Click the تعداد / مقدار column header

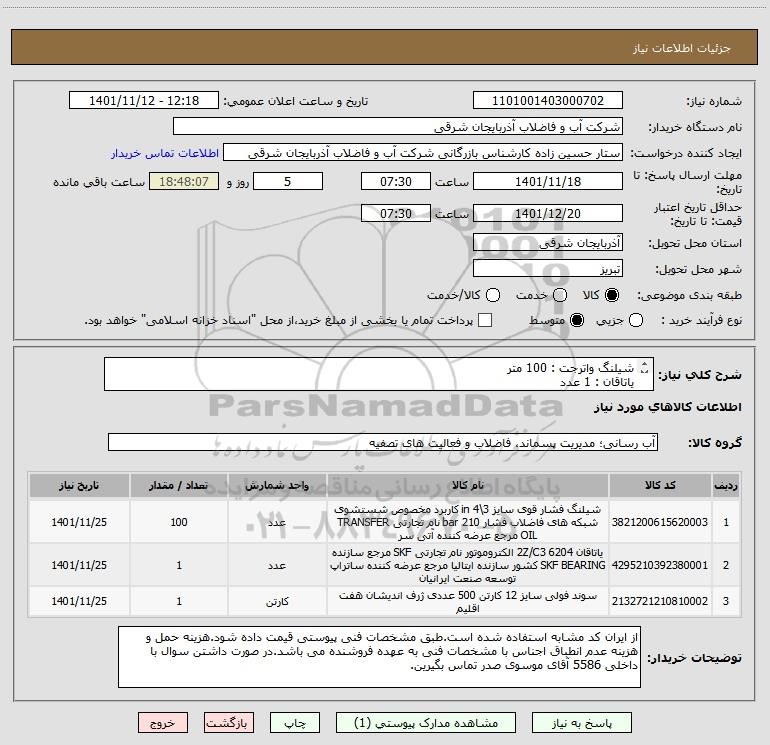point(179,486)
